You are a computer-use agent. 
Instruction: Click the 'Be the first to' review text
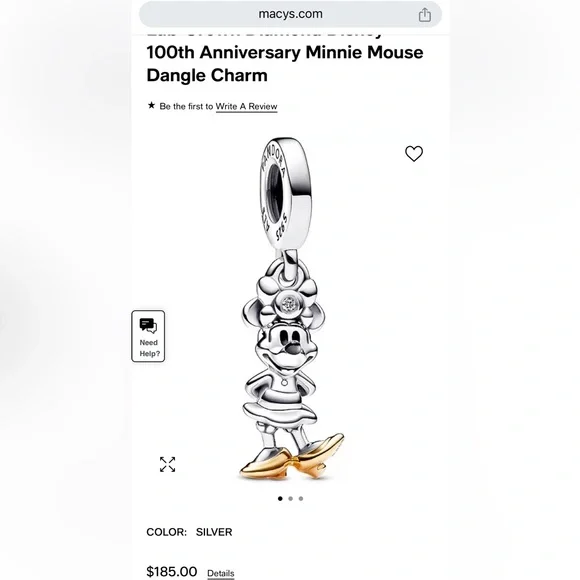pyautogui.click(x=186, y=107)
